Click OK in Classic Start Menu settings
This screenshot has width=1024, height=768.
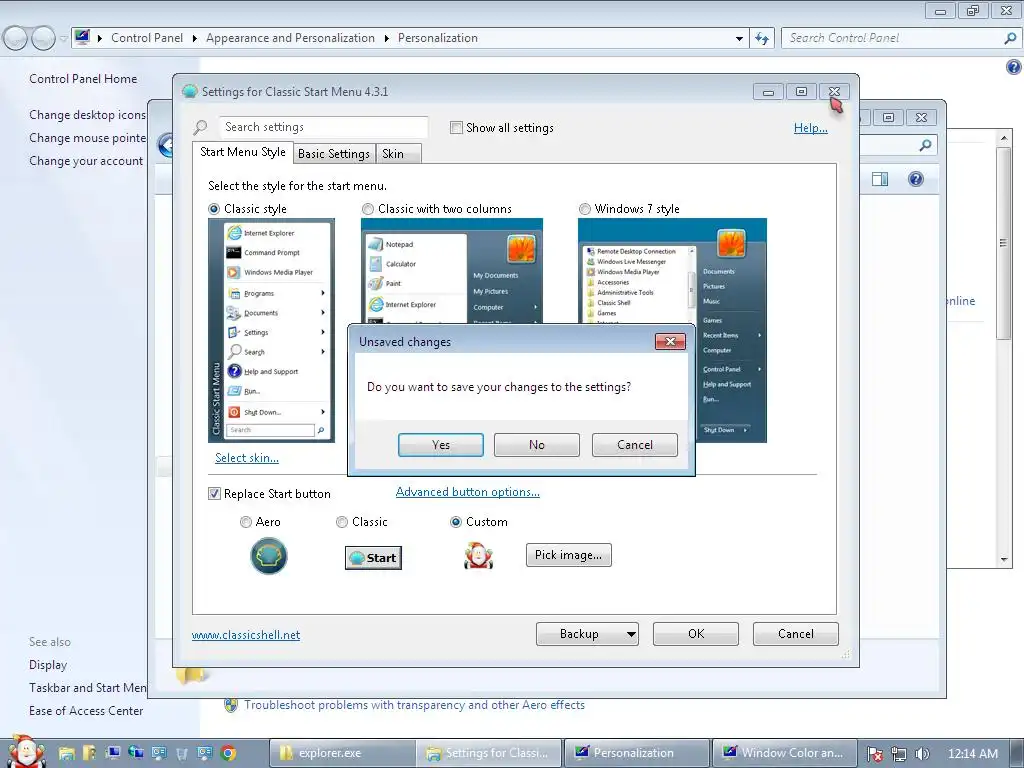tap(696, 633)
